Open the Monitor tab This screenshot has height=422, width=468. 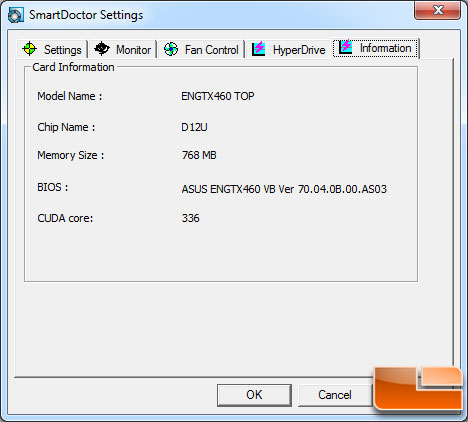point(123,49)
